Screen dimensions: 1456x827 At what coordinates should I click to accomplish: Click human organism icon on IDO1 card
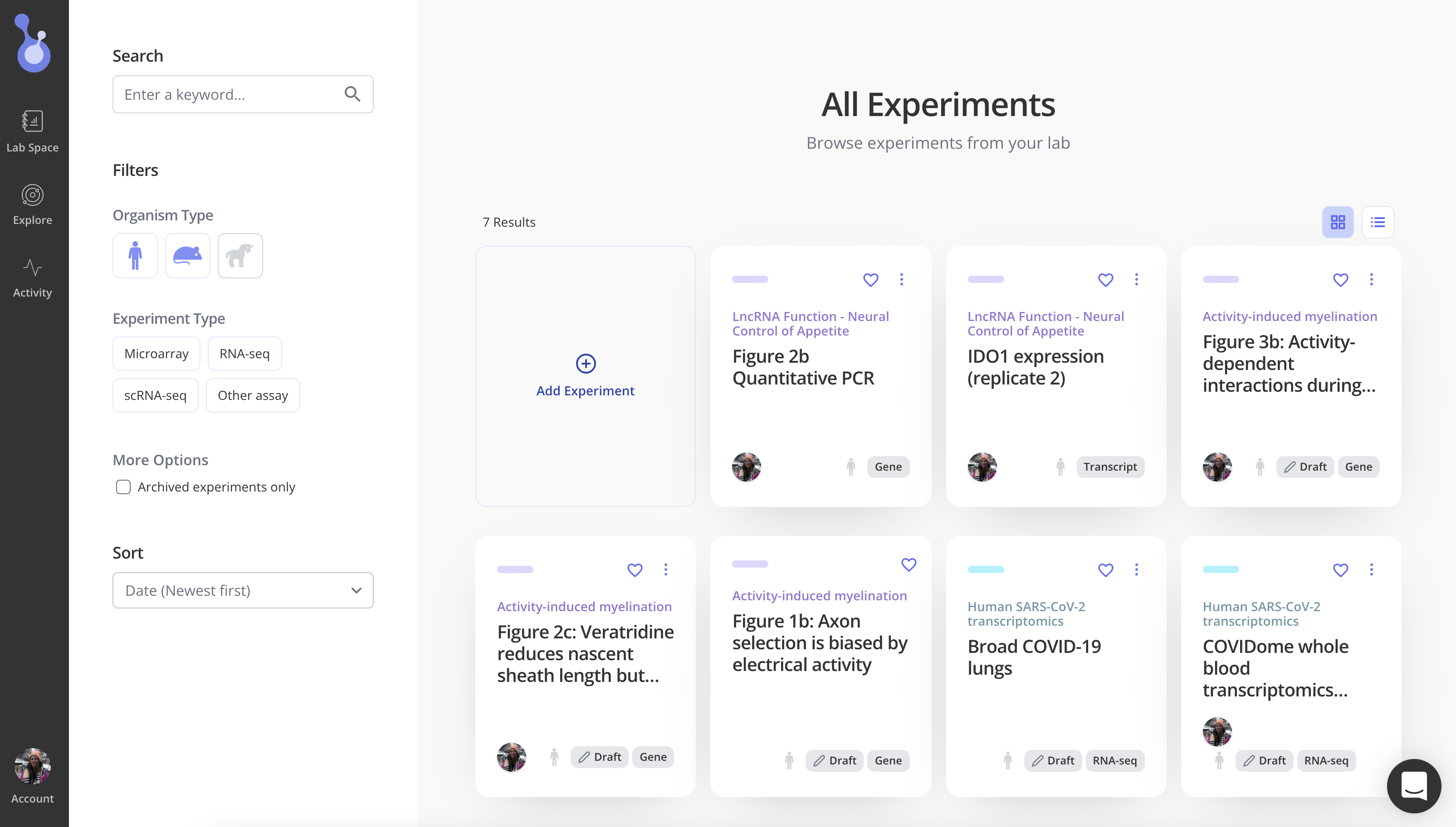(1060, 467)
